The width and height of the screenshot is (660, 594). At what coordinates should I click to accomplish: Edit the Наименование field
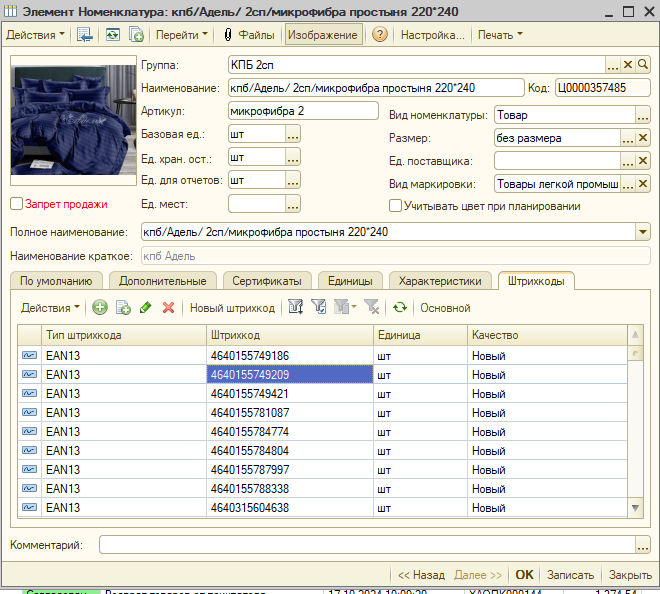376,88
